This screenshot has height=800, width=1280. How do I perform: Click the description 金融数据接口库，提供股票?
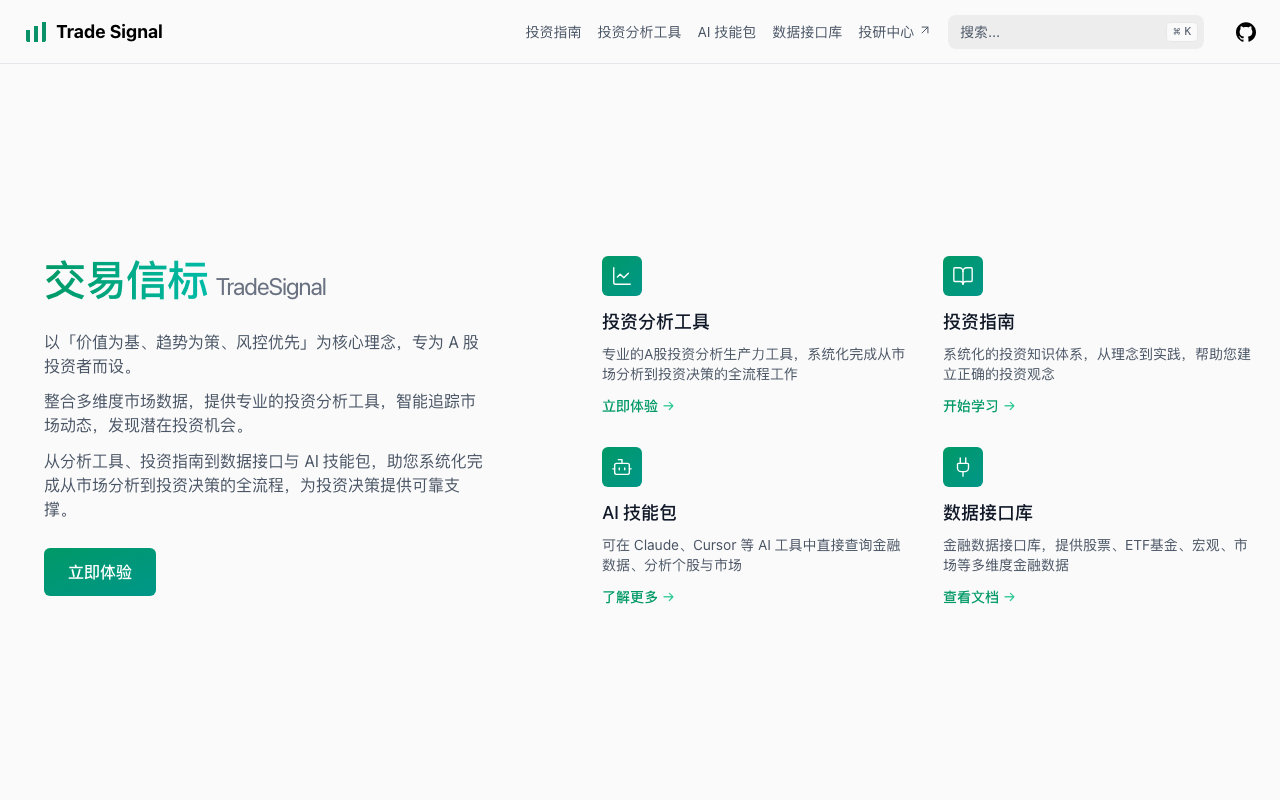coord(1095,555)
